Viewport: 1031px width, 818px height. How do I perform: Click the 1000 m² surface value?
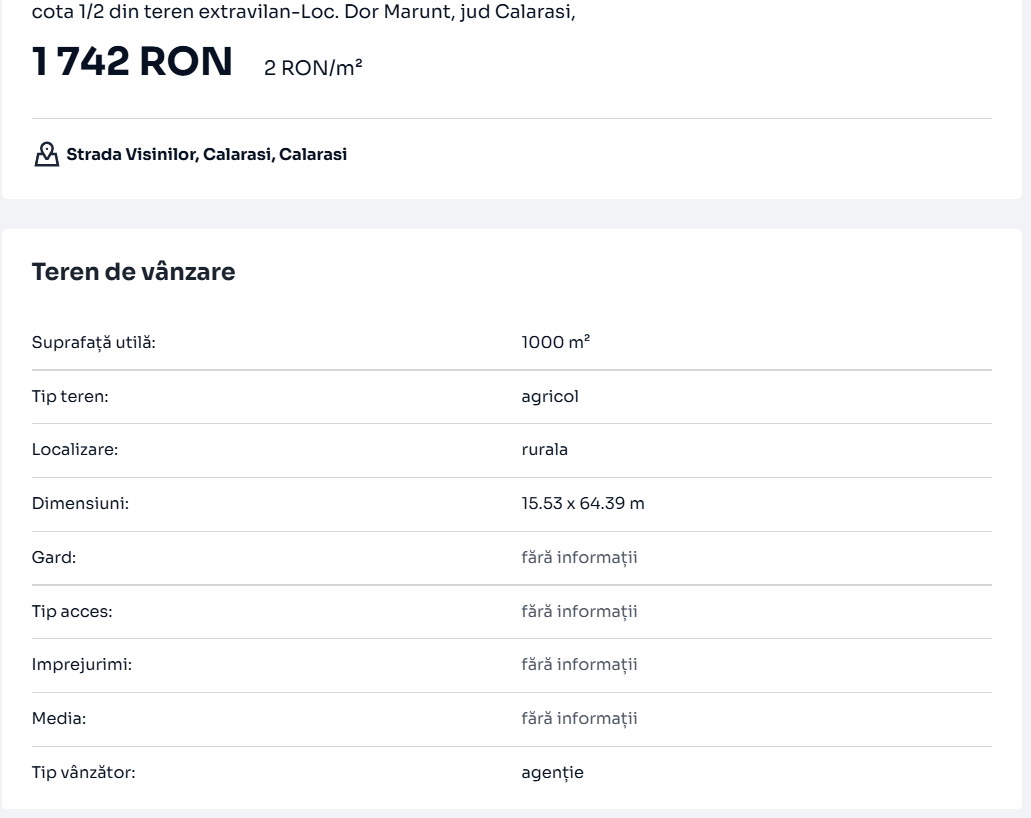pyautogui.click(x=555, y=342)
